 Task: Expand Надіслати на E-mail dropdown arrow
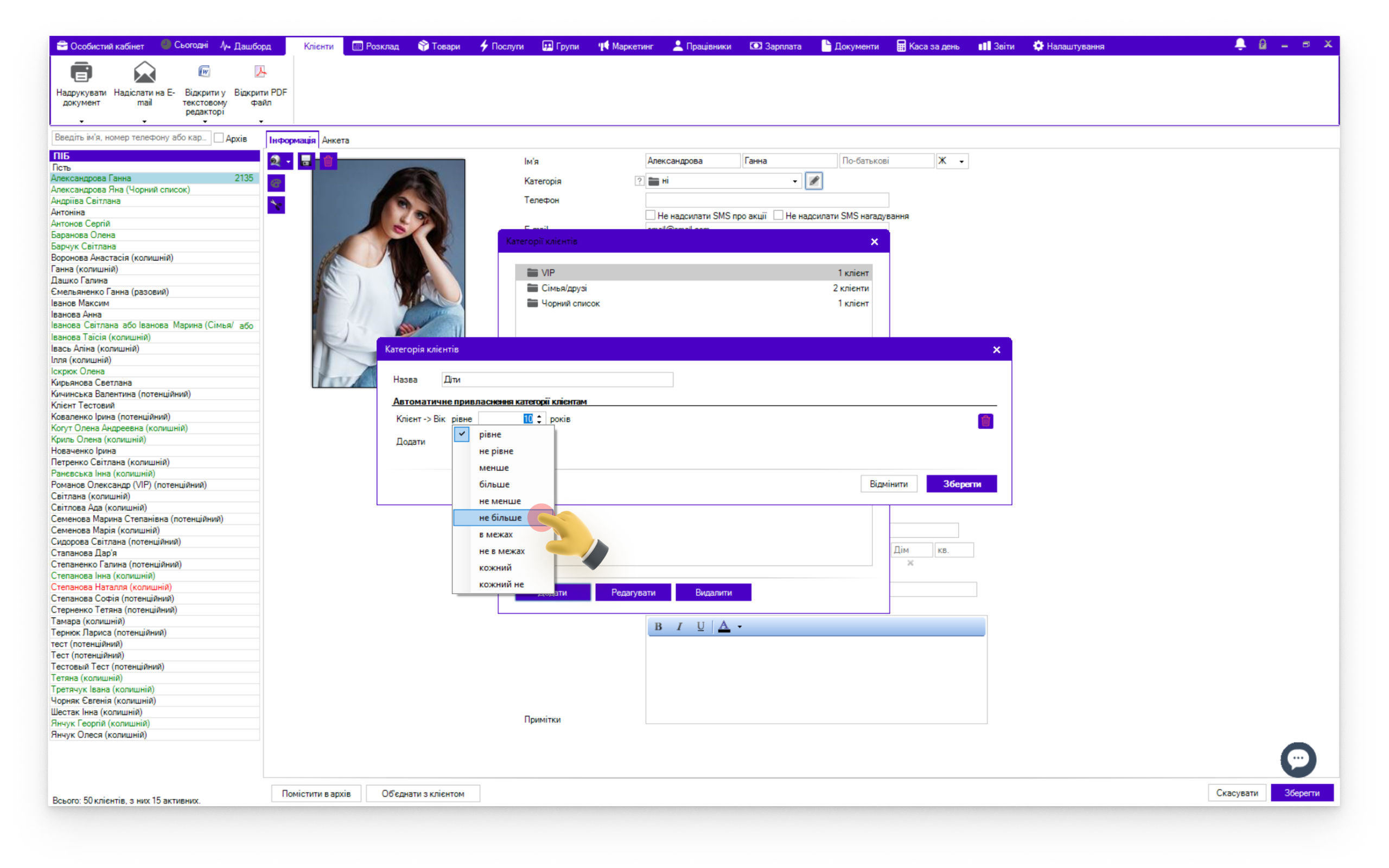(x=144, y=121)
